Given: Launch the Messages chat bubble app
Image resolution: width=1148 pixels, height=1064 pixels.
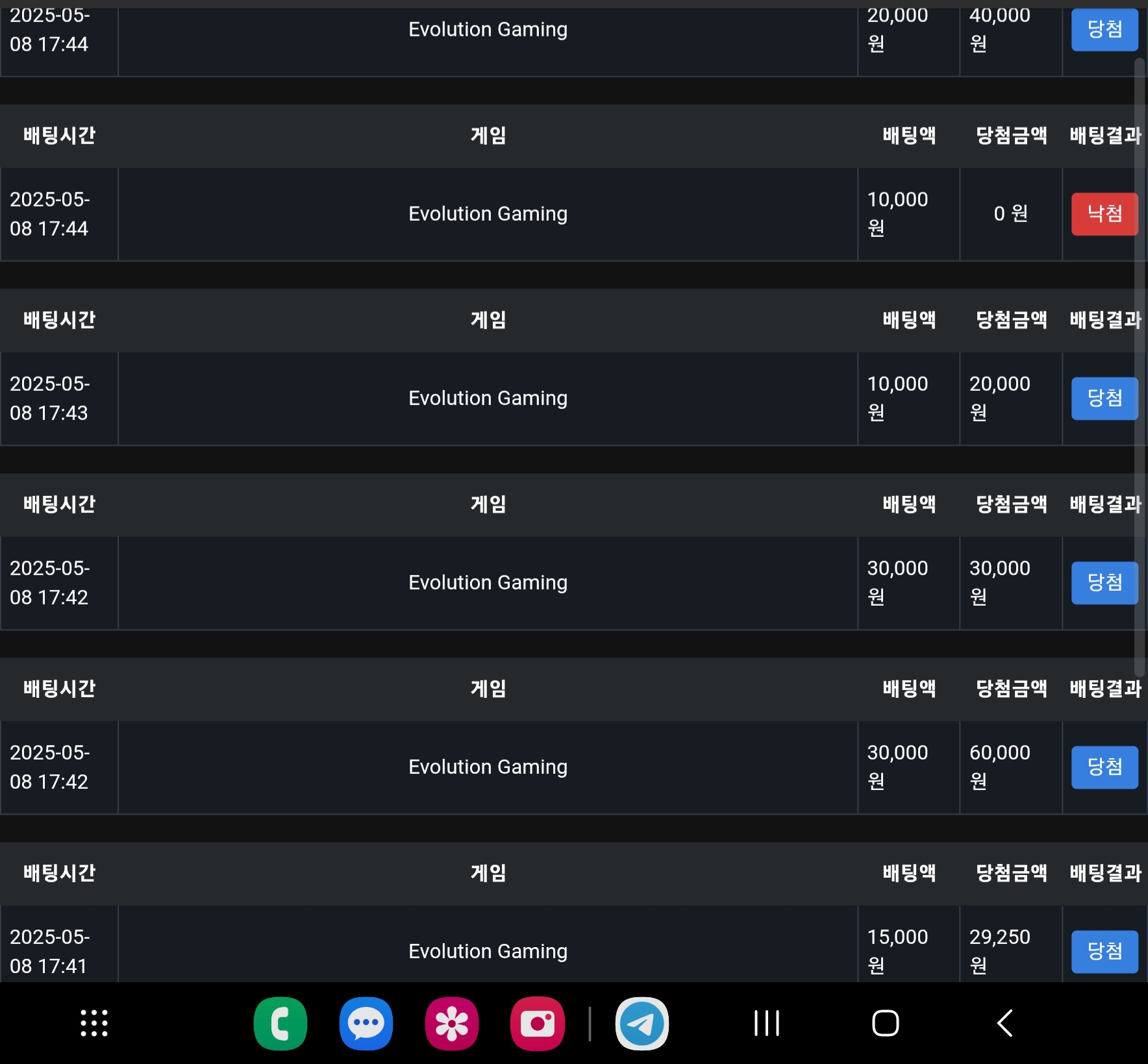Looking at the screenshot, I should pyautogui.click(x=366, y=1024).
